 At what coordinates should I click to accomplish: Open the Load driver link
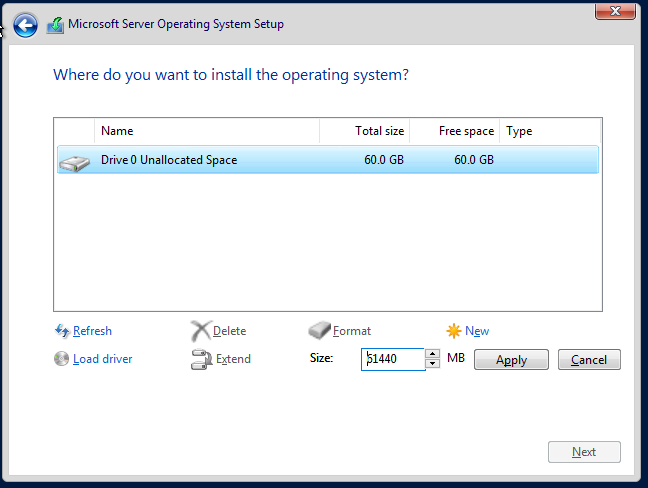tap(102, 359)
